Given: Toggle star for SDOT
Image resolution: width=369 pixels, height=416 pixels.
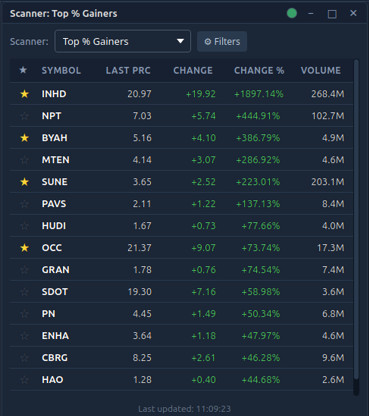Looking at the screenshot, I should coord(24,292).
